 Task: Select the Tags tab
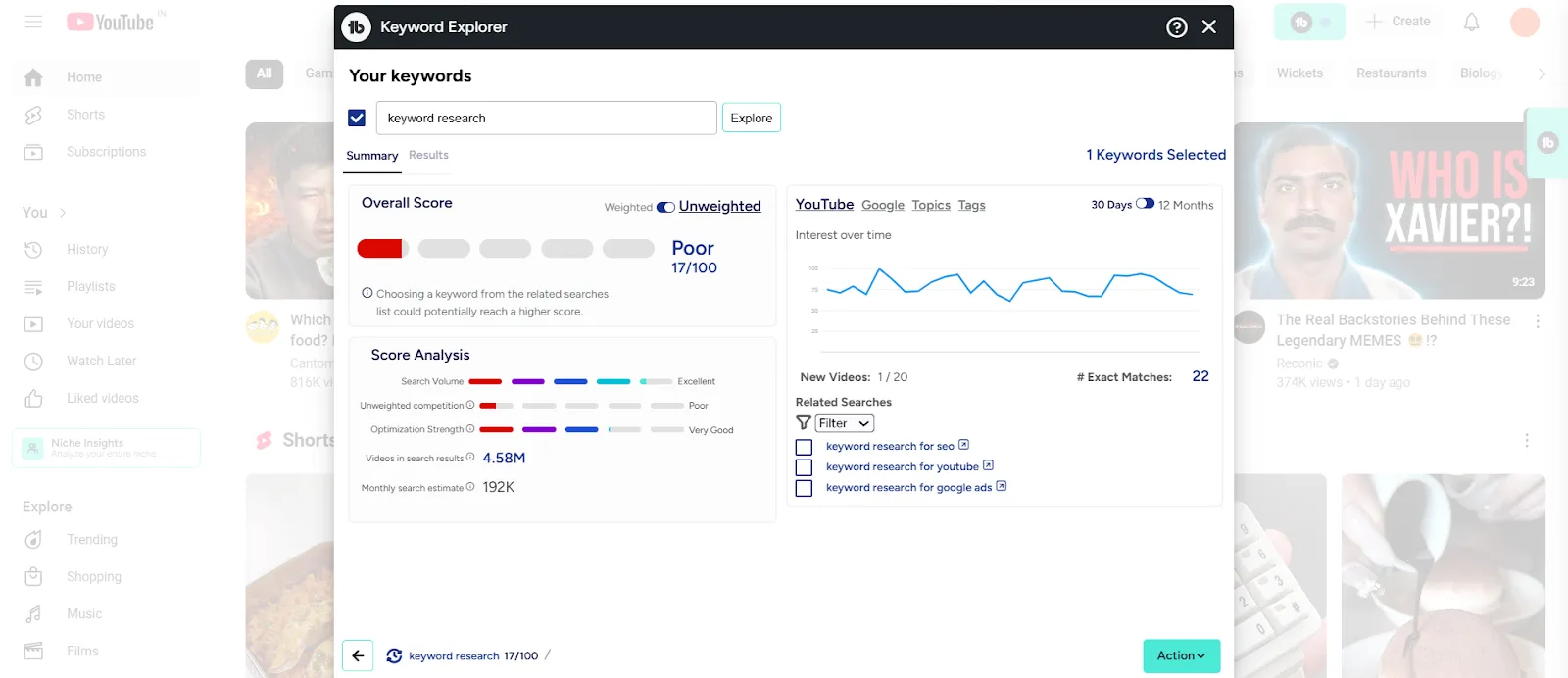972,205
